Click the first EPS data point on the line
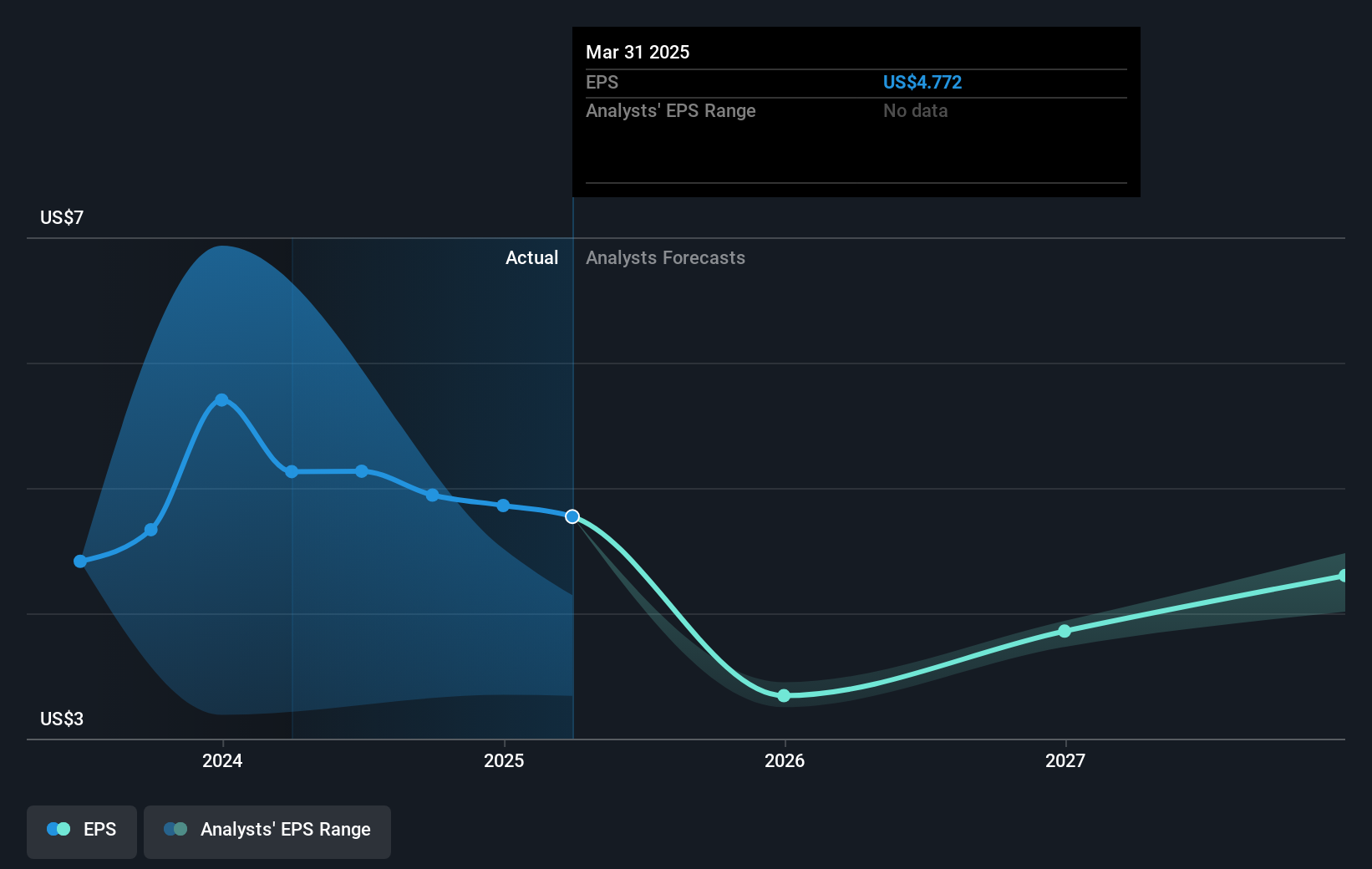This screenshot has width=1372, height=869. click(80, 562)
